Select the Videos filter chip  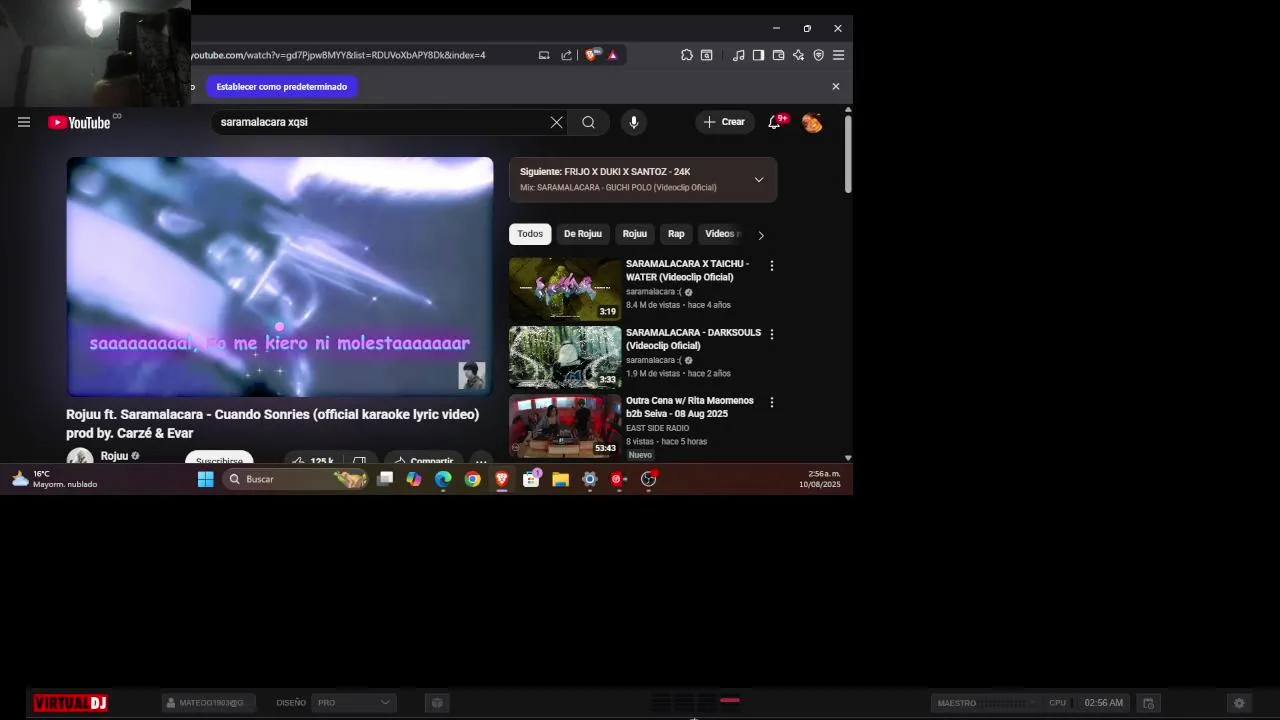click(x=722, y=234)
